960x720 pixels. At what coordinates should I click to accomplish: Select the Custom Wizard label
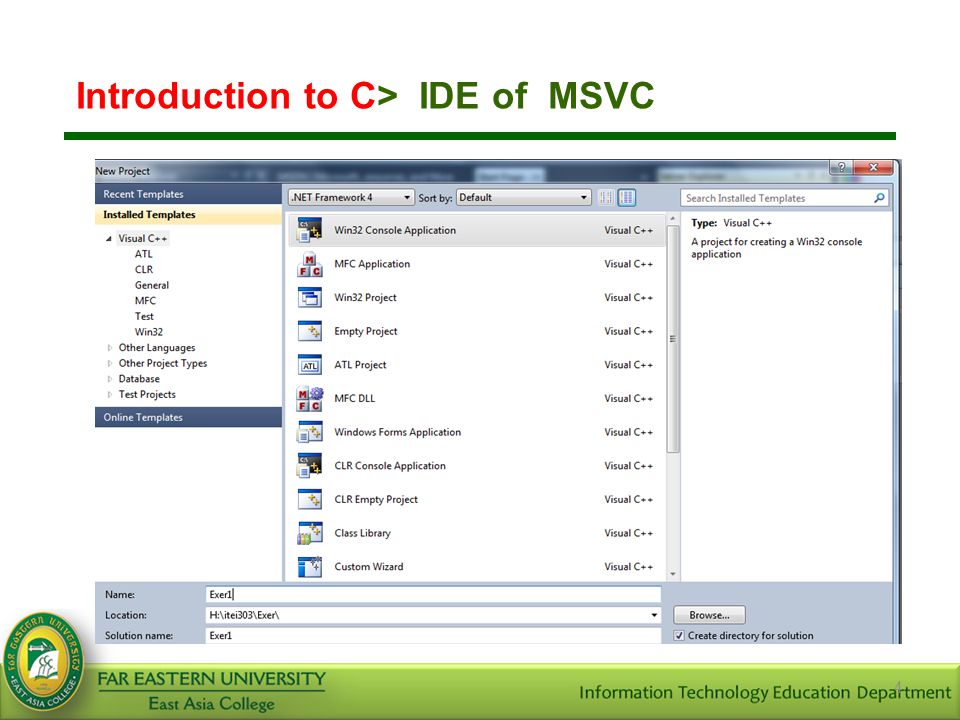[369, 567]
